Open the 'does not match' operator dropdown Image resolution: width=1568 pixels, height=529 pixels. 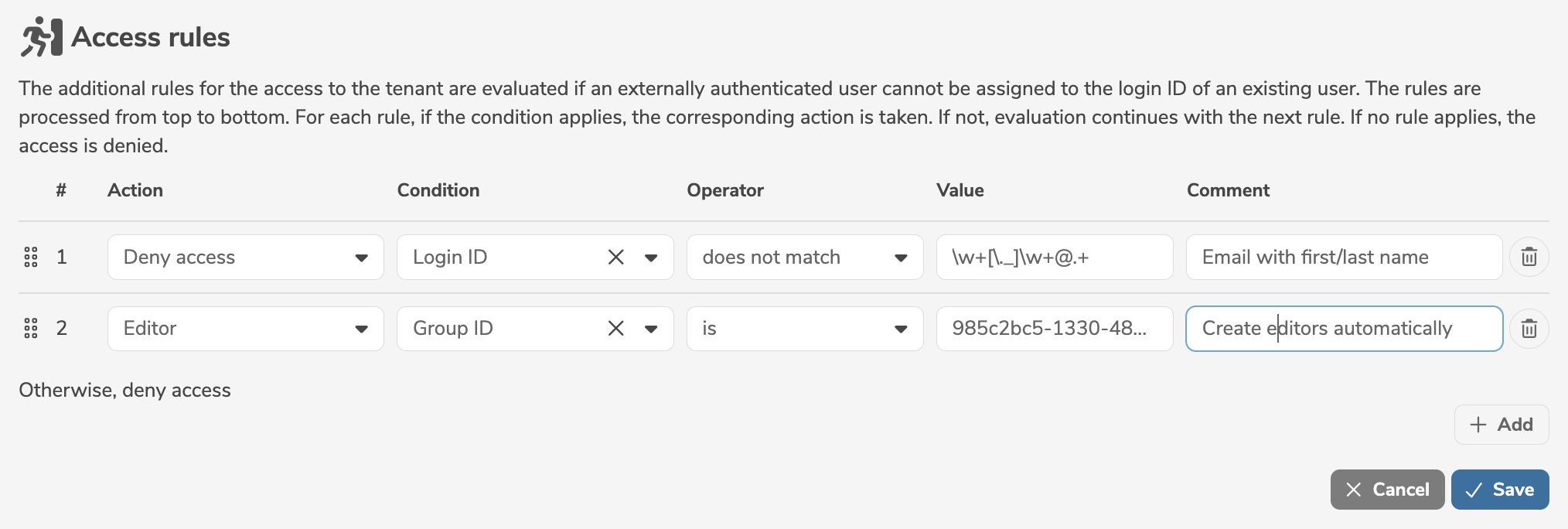804,257
